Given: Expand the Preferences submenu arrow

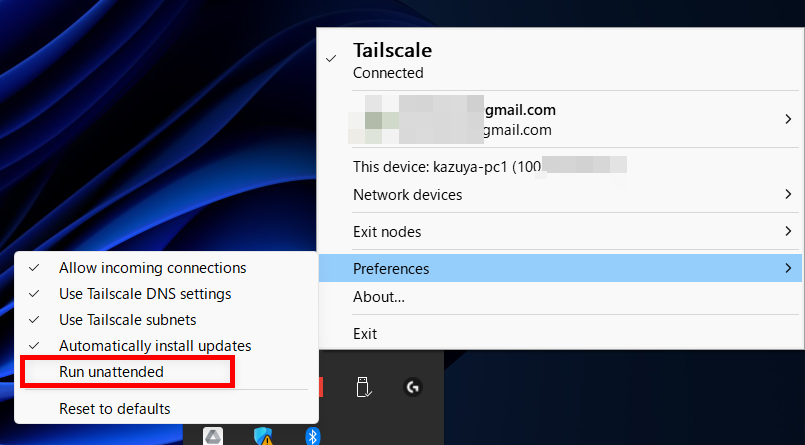Looking at the screenshot, I should [x=788, y=268].
